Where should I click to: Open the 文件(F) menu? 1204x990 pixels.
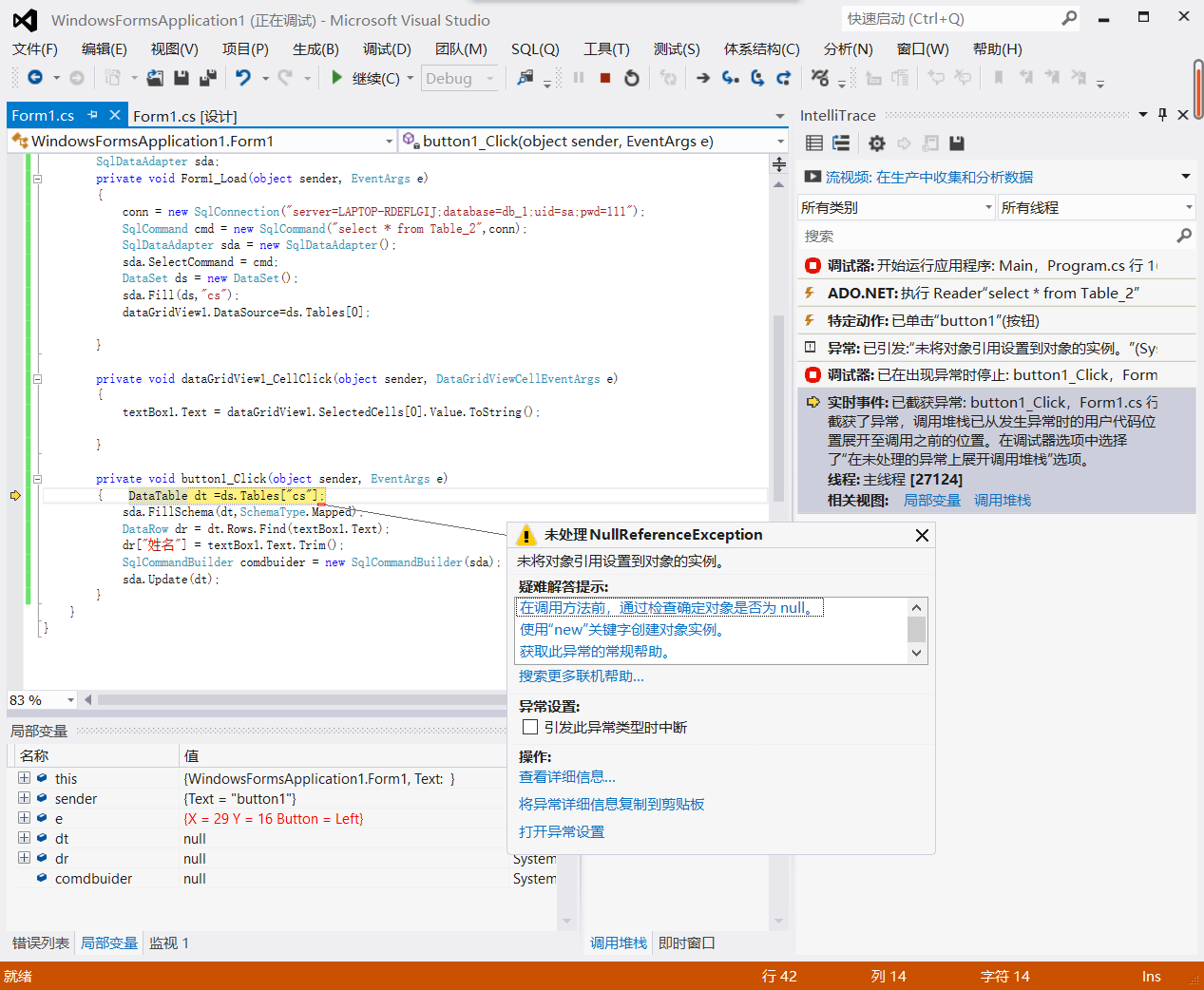[x=35, y=48]
